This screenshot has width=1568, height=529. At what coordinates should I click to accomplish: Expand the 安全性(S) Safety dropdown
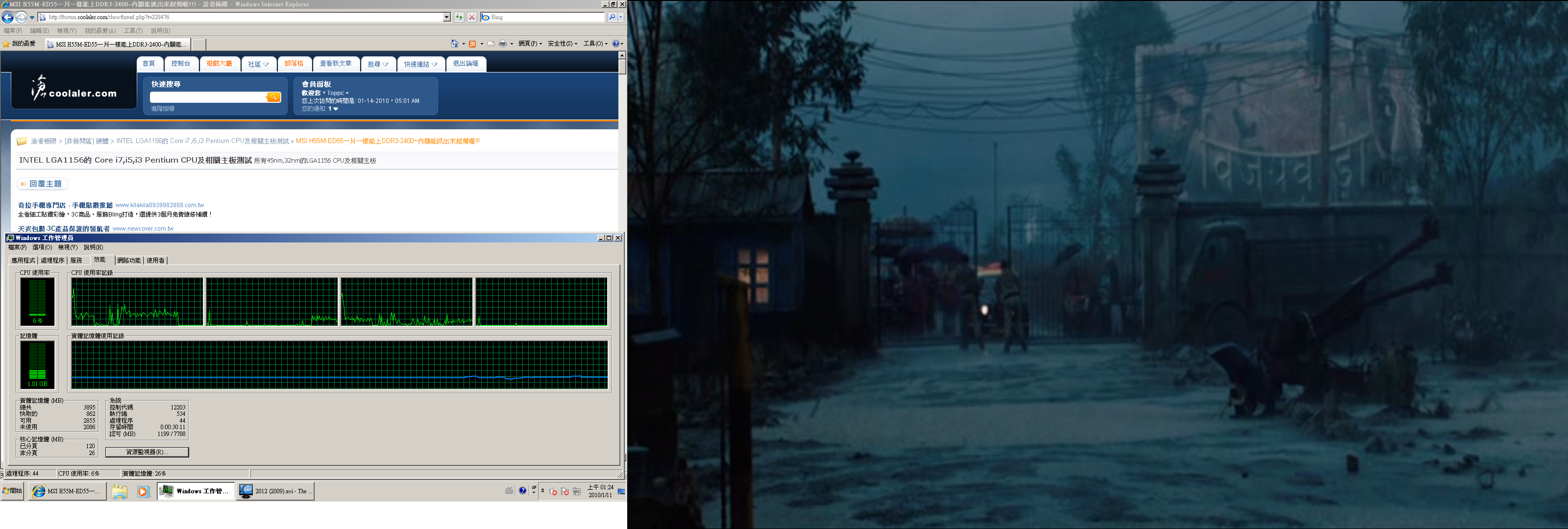point(562,43)
